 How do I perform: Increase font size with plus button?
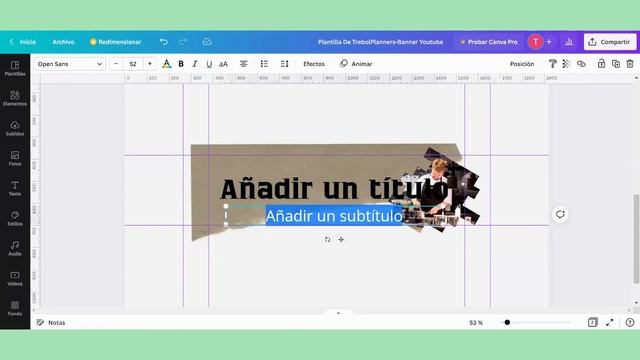[150, 64]
